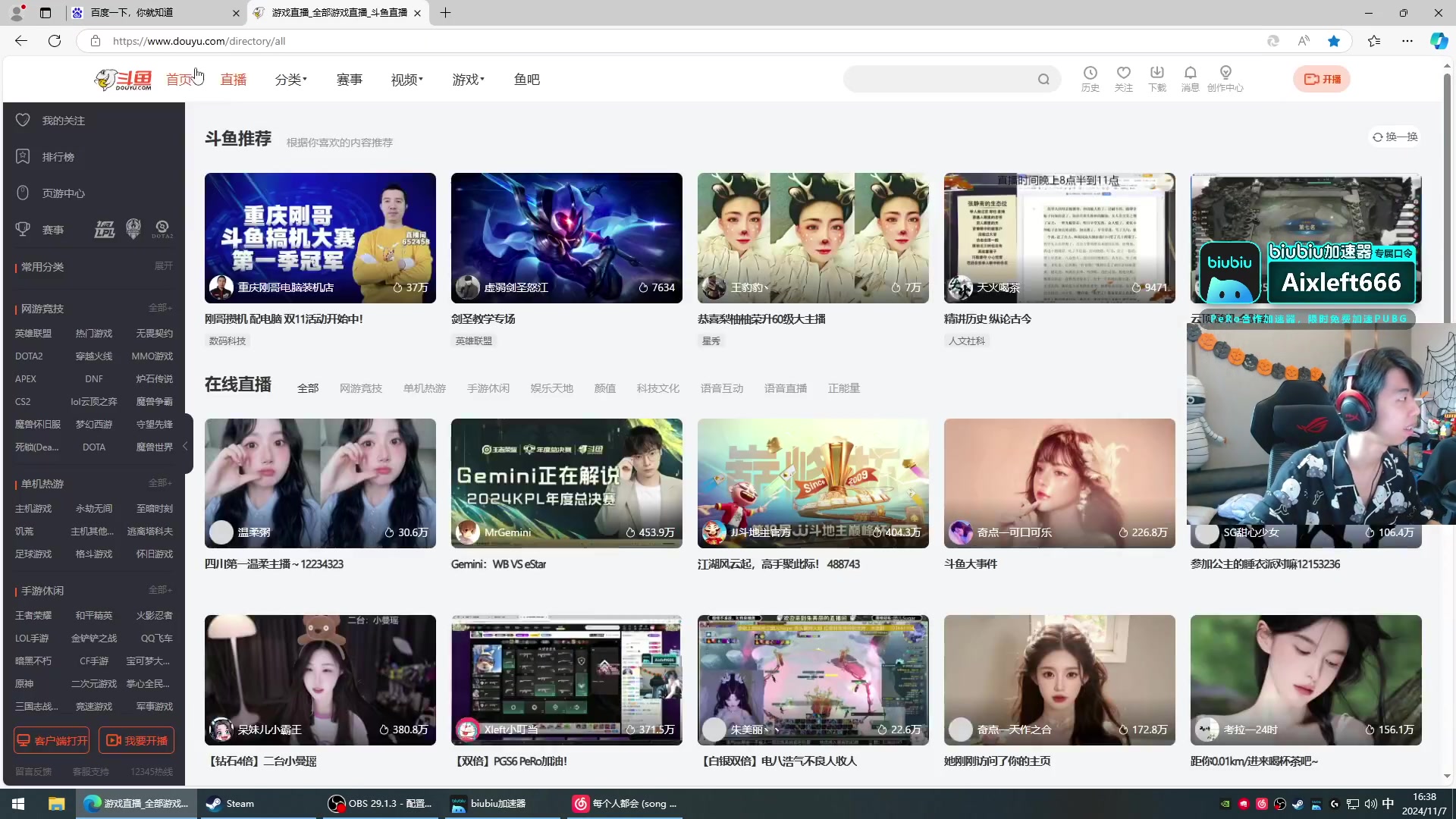Select the 直播 nav item
The height and width of the screenshot is (819, 1456).
point(234,80)
